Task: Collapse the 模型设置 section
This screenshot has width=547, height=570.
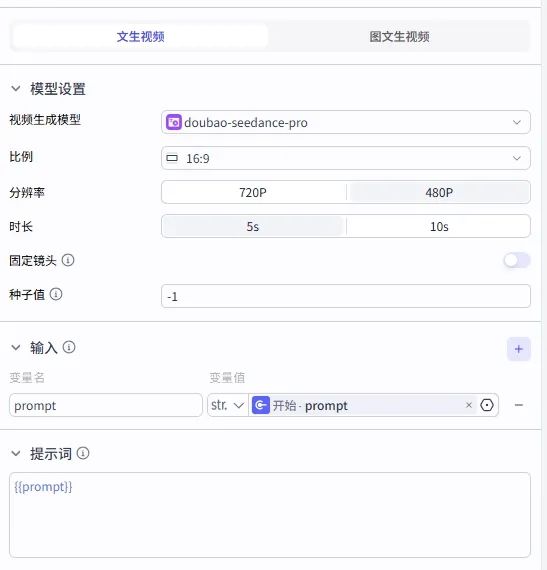Action: (16, 88)
